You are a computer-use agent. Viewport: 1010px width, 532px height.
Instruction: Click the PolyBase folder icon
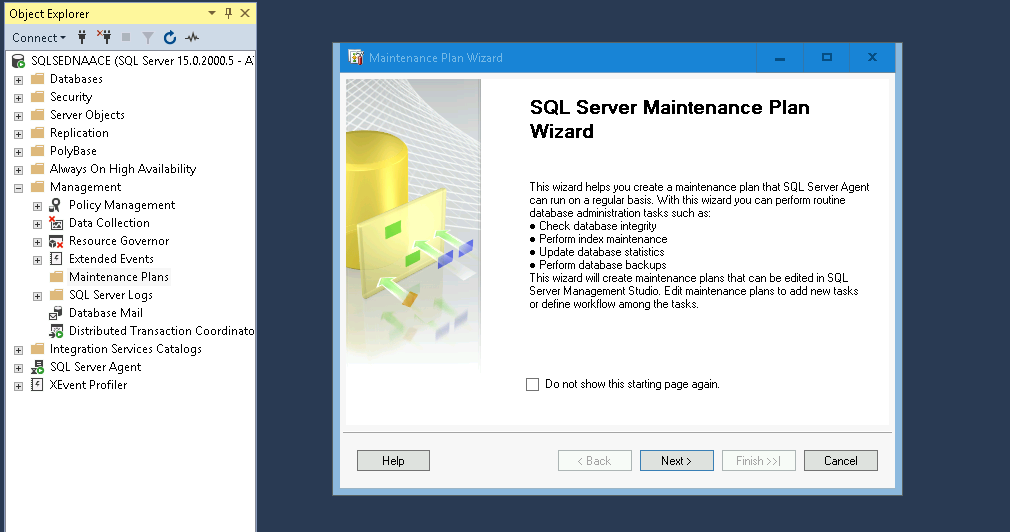(x=38, y=151)
